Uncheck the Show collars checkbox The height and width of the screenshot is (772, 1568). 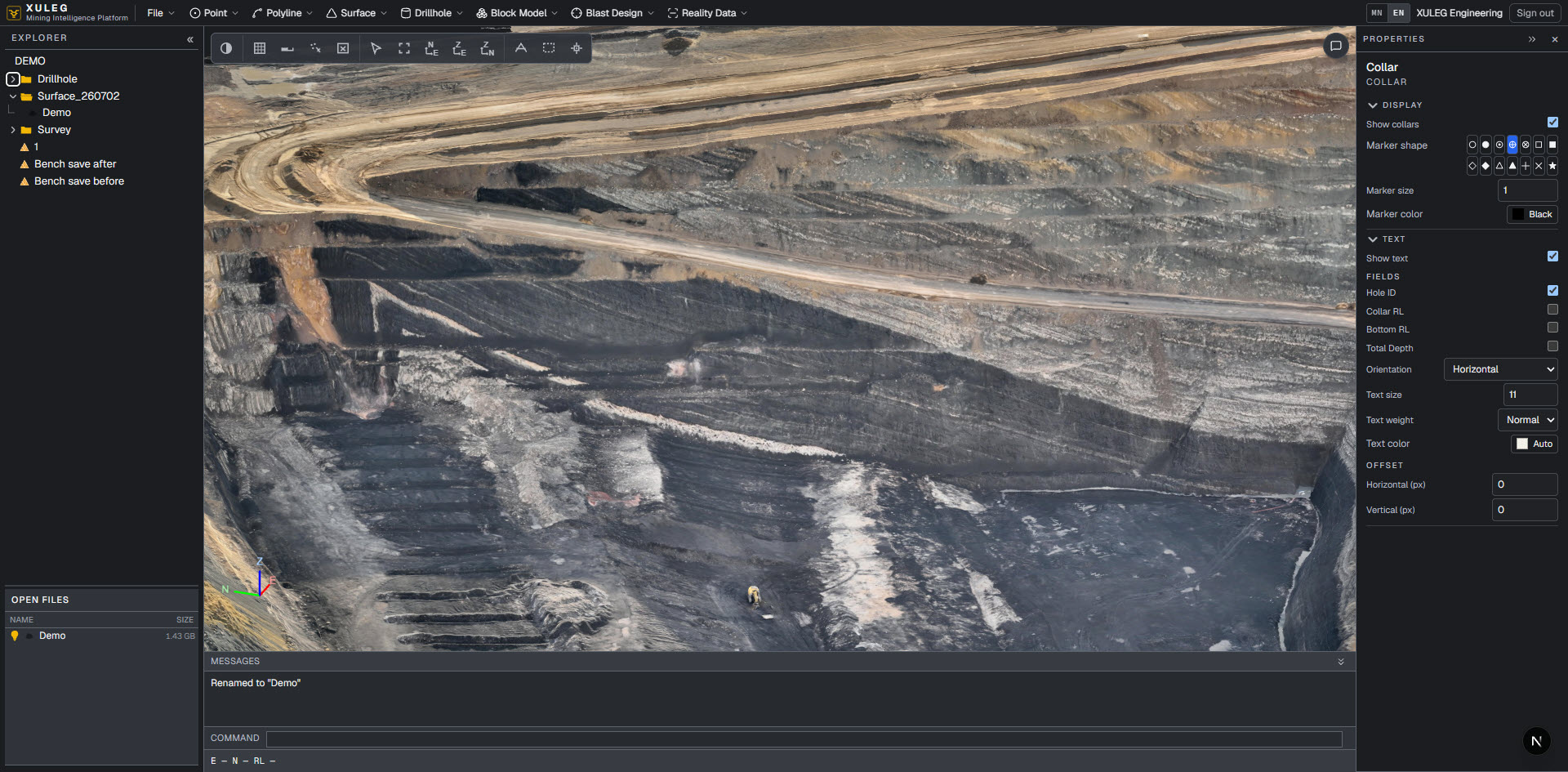pyautogui.click(x=1552, y=123)
